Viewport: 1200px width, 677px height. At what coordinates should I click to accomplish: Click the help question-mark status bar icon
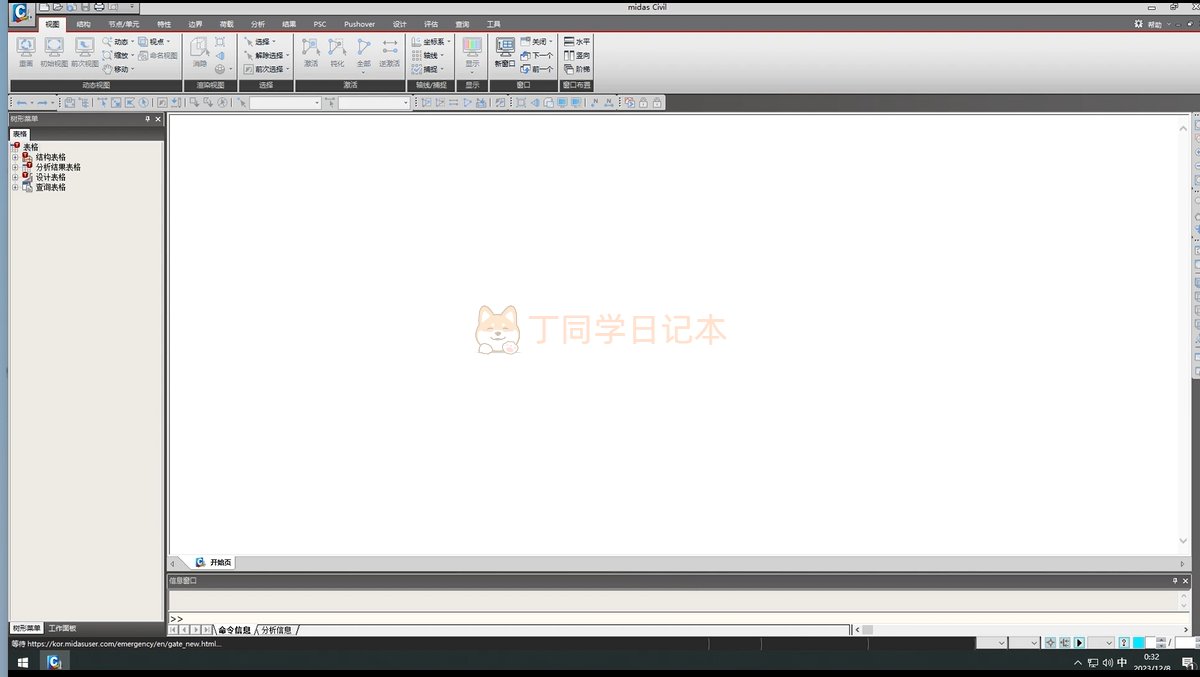[x=1124, y=642]
